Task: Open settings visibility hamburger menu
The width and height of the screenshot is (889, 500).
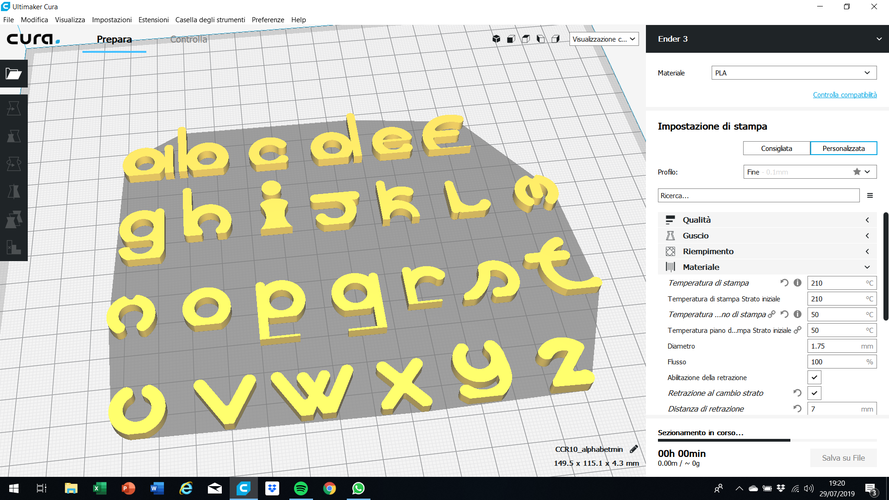Action: coord(870,196)
